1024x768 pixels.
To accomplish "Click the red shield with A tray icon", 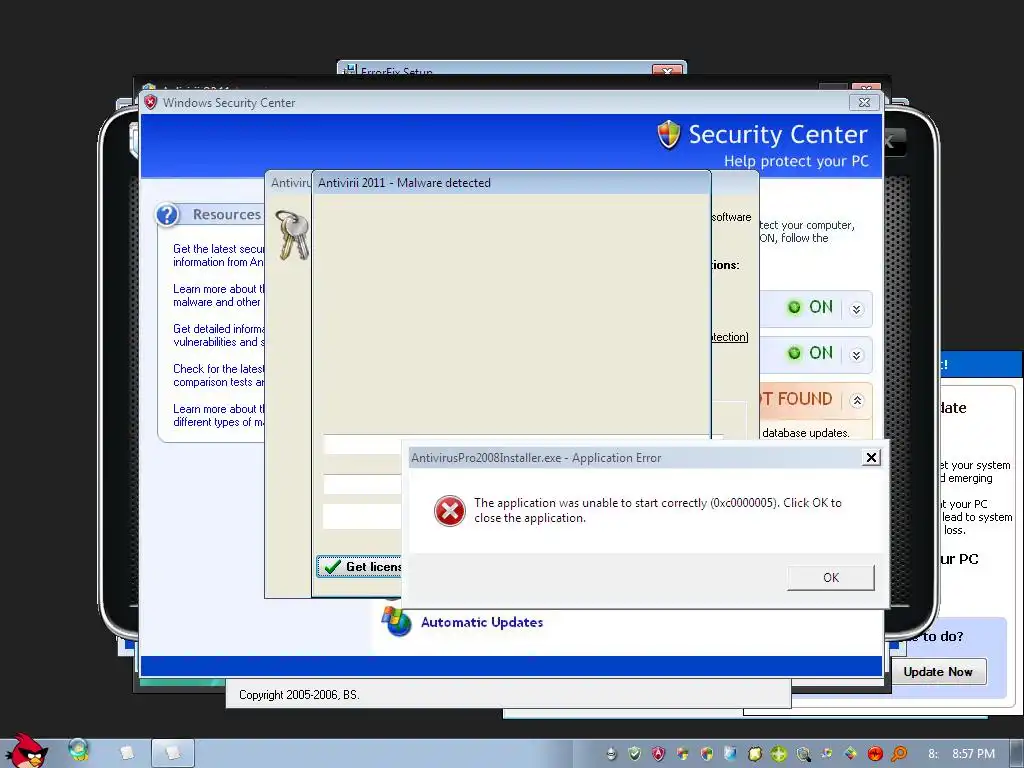I will pos(658,754).
